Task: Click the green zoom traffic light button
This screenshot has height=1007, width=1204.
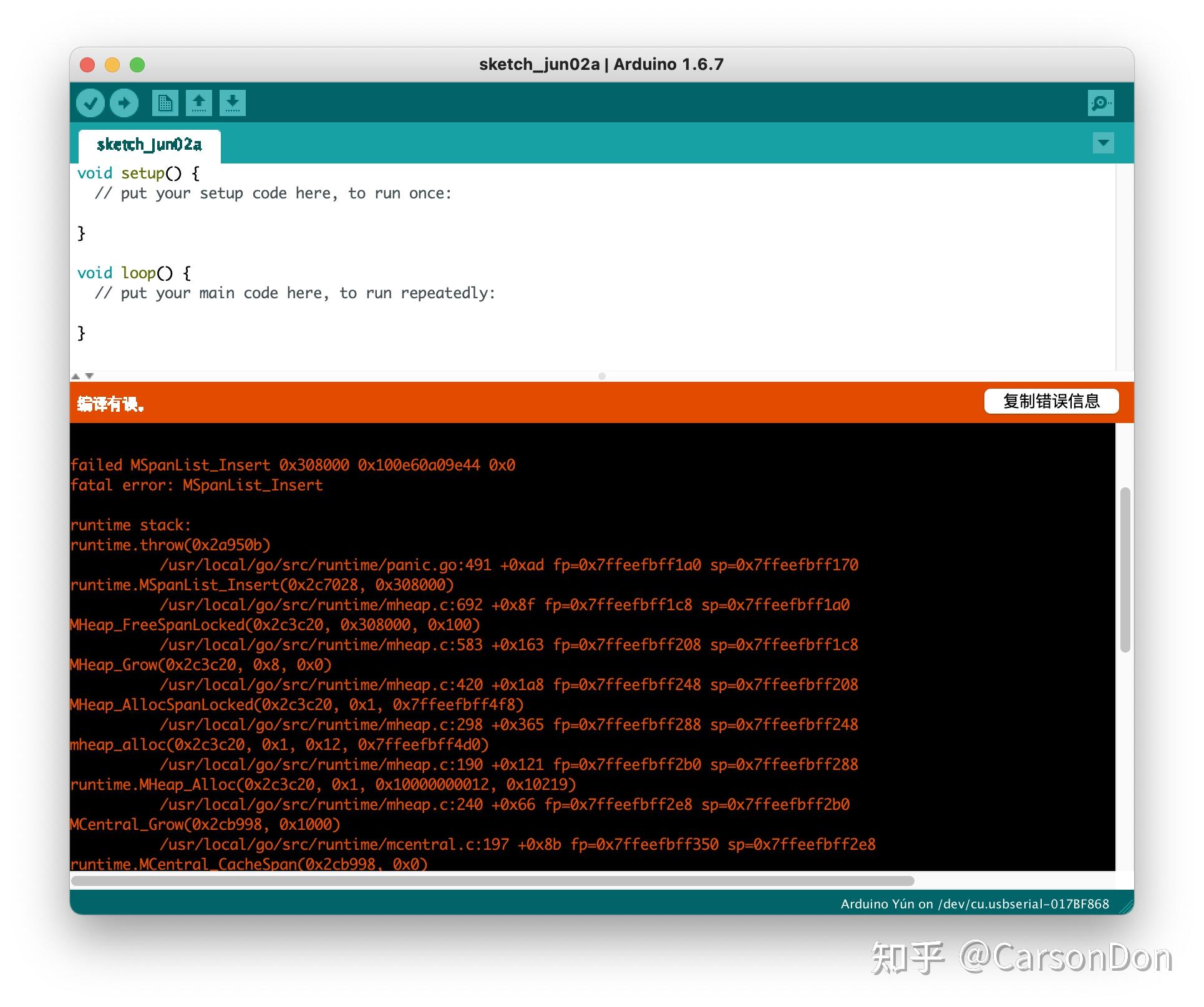Action: [137, 64]
